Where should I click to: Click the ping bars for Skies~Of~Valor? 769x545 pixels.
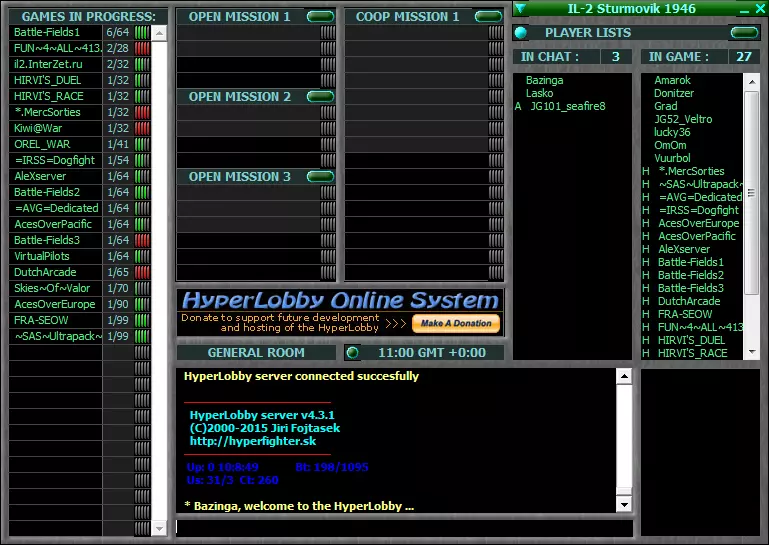coord(142,288)
